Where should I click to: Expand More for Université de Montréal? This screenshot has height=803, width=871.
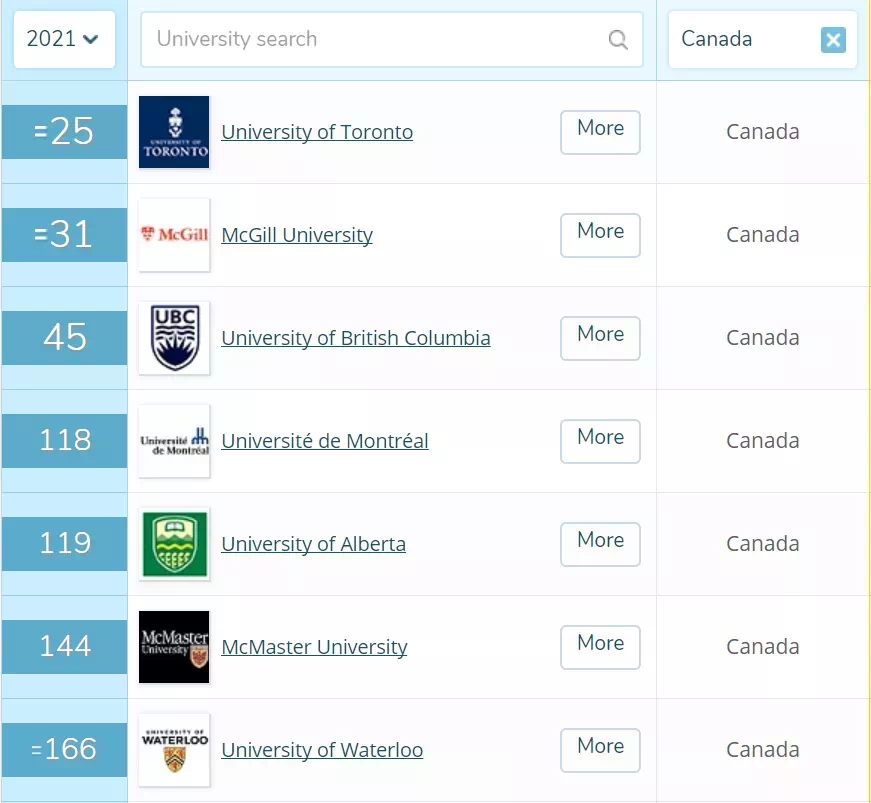600,441
